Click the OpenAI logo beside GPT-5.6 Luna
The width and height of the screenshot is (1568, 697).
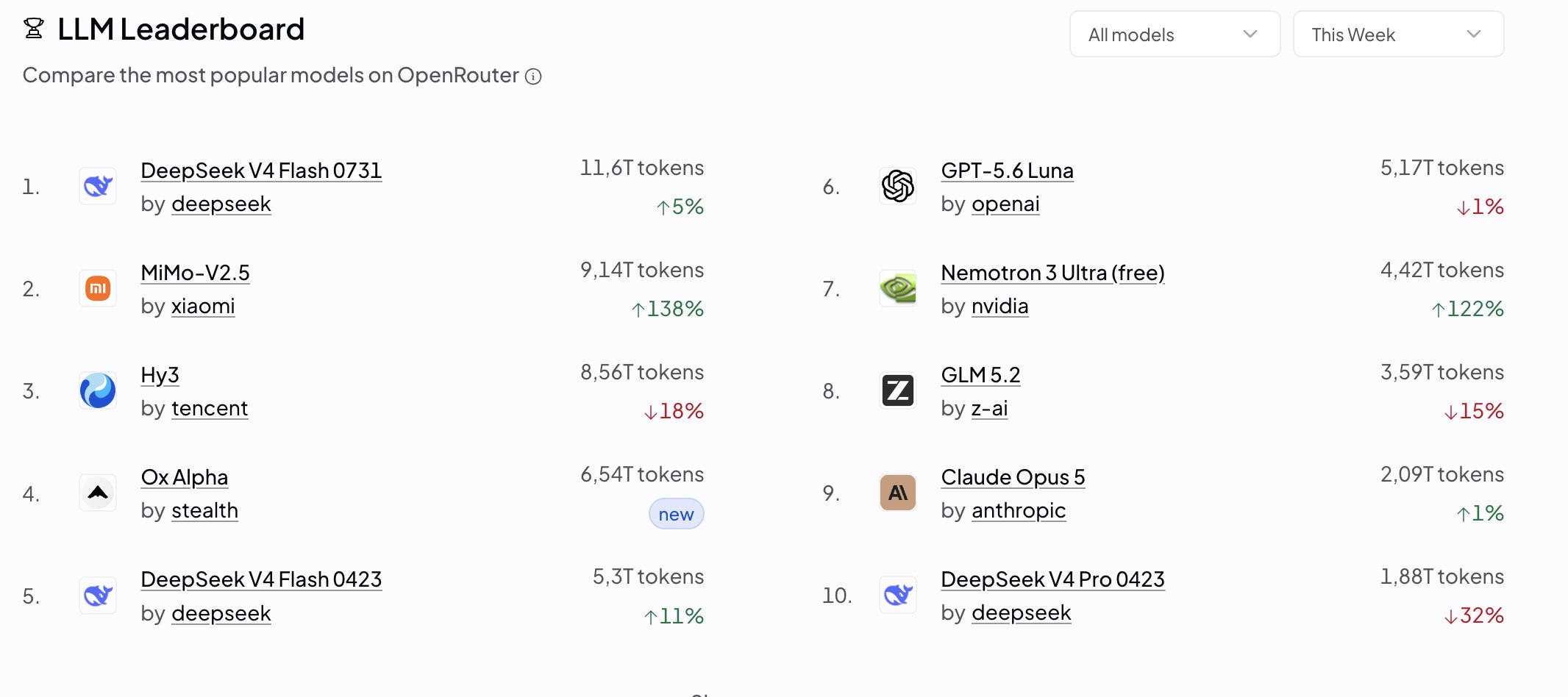(898, 186)
